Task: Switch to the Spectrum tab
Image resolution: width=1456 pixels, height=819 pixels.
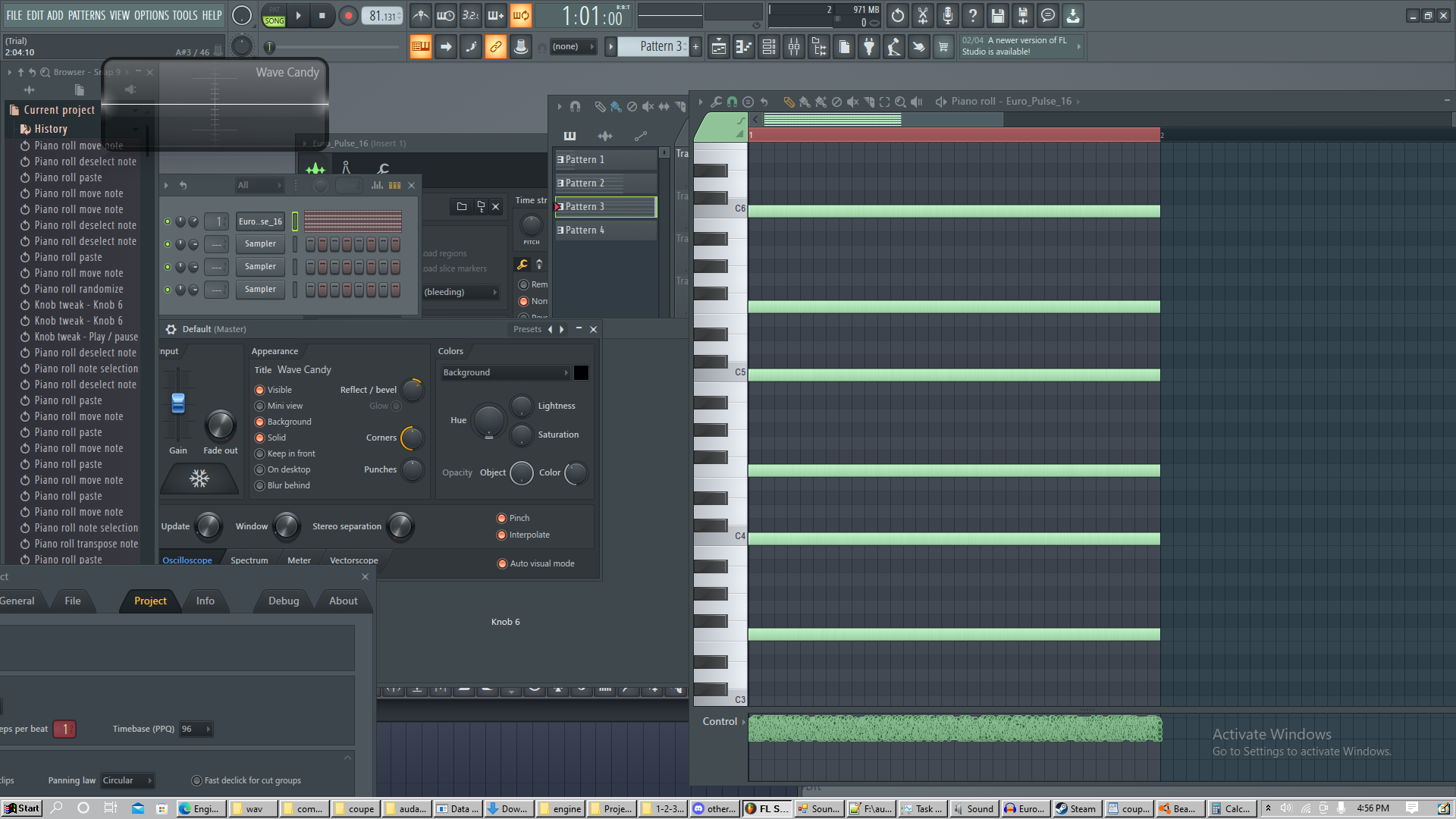Action: (x=249, y=560)
